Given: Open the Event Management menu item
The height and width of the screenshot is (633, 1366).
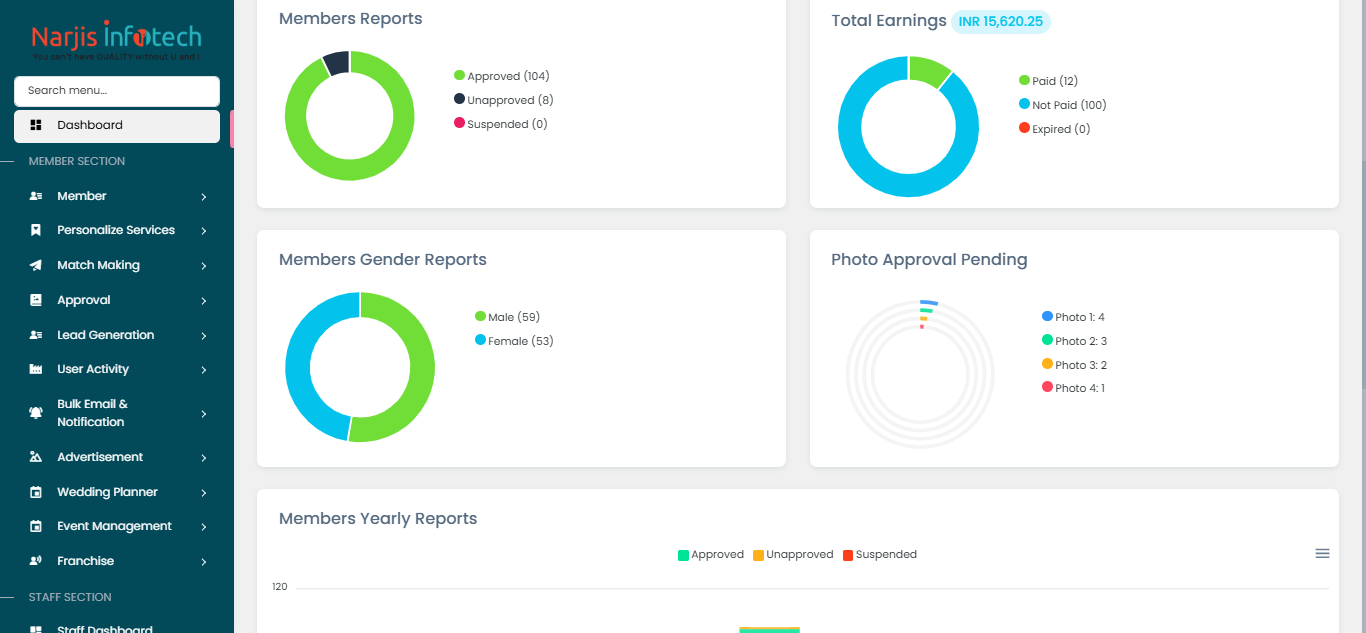Looking at the screenshot, I should point(117,526).
